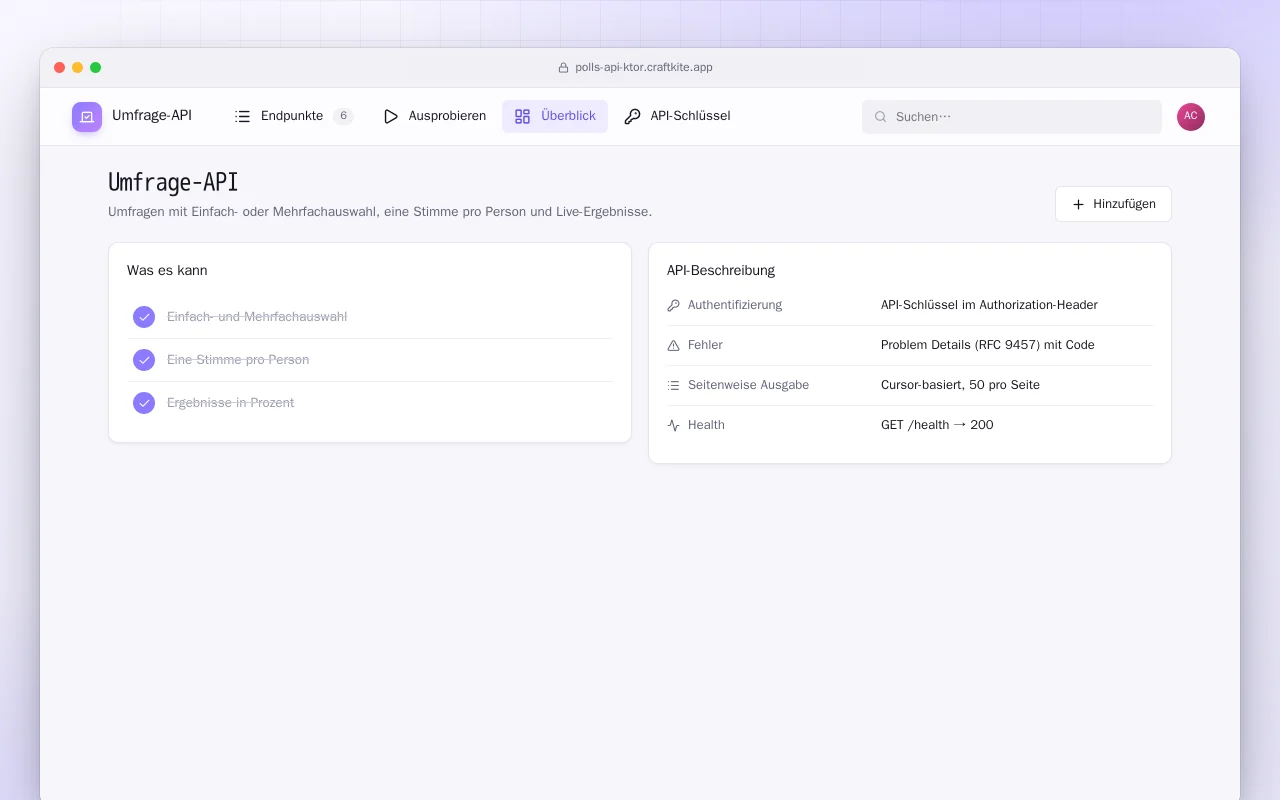Click the text Cursor-basiert, 50 pro Seite
The width and height of the screenshot is (1280, 800).
960,385
